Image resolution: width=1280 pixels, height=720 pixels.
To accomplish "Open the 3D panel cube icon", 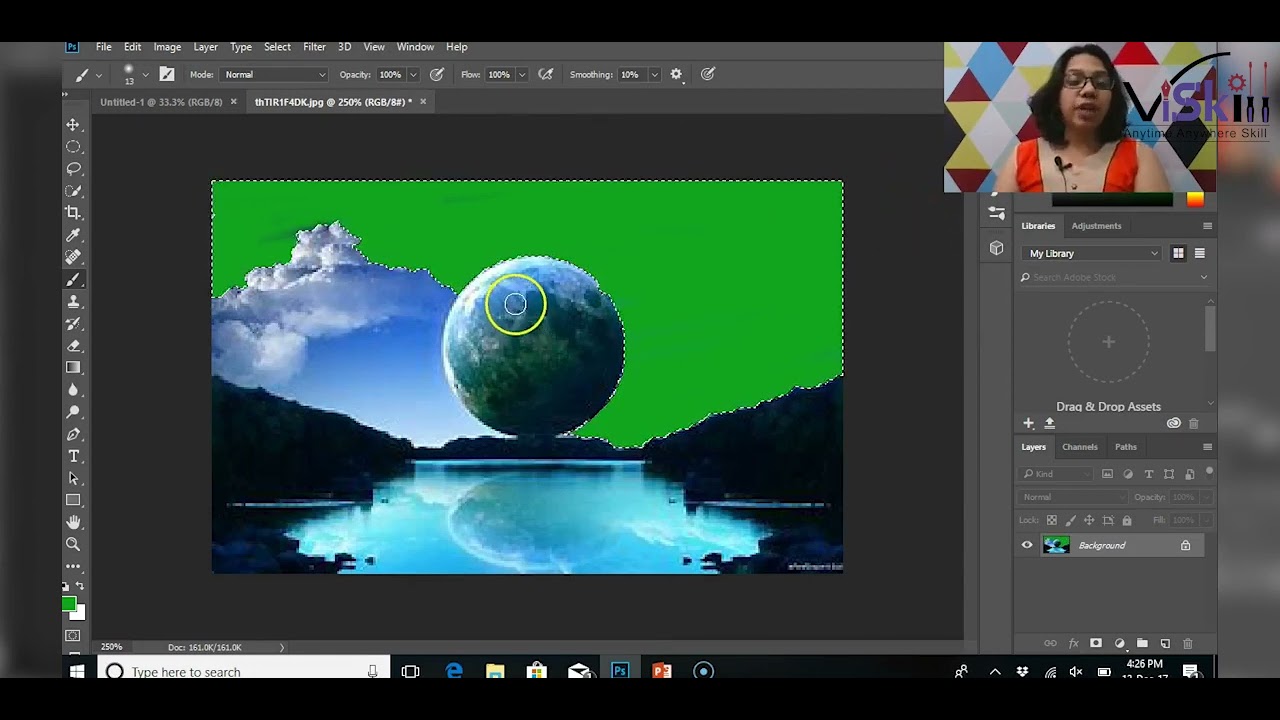I will coord(996,248).
